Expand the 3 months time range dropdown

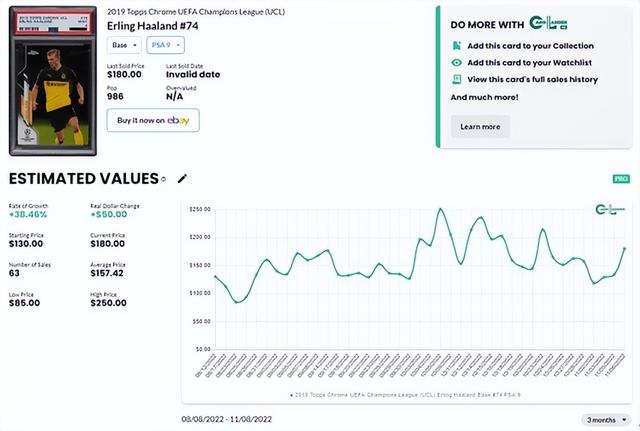coord(606,420)
